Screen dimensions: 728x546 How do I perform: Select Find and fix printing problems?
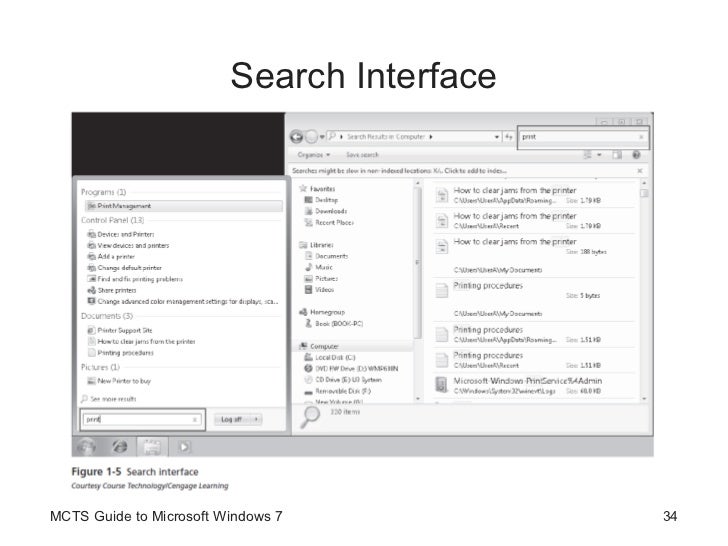click(x=135, y=279)
